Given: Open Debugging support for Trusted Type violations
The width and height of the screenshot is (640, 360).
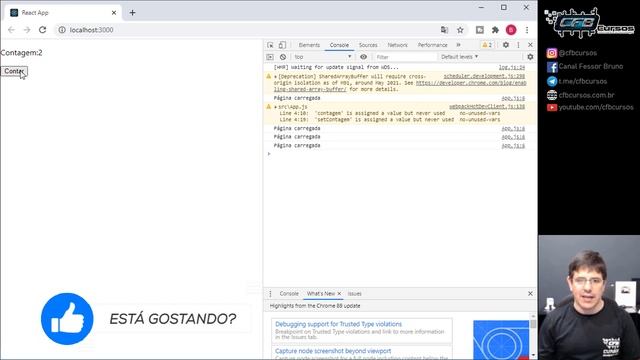Looking at the screenshot, I should 338,324.
